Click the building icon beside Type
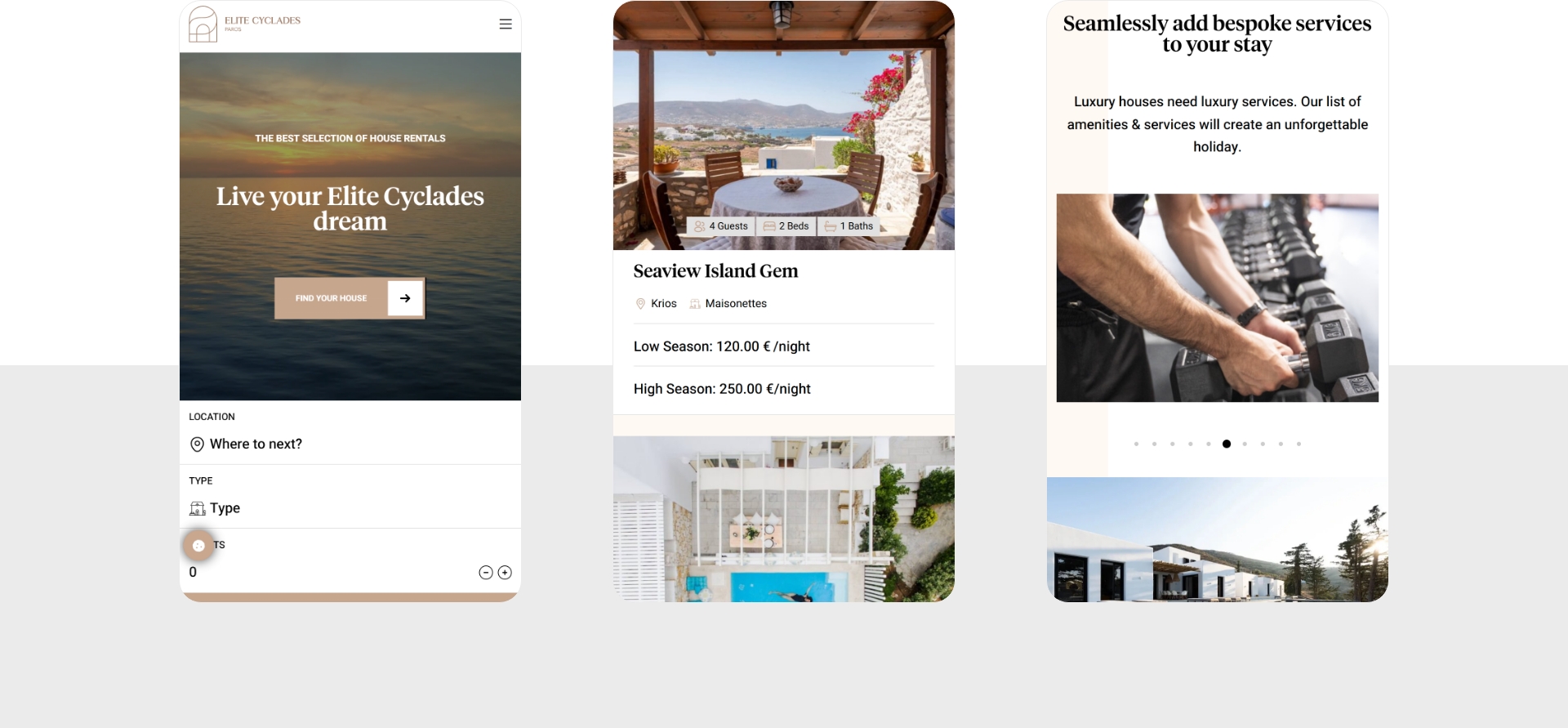The image size is (1568, 728). [x=197, y=508]
